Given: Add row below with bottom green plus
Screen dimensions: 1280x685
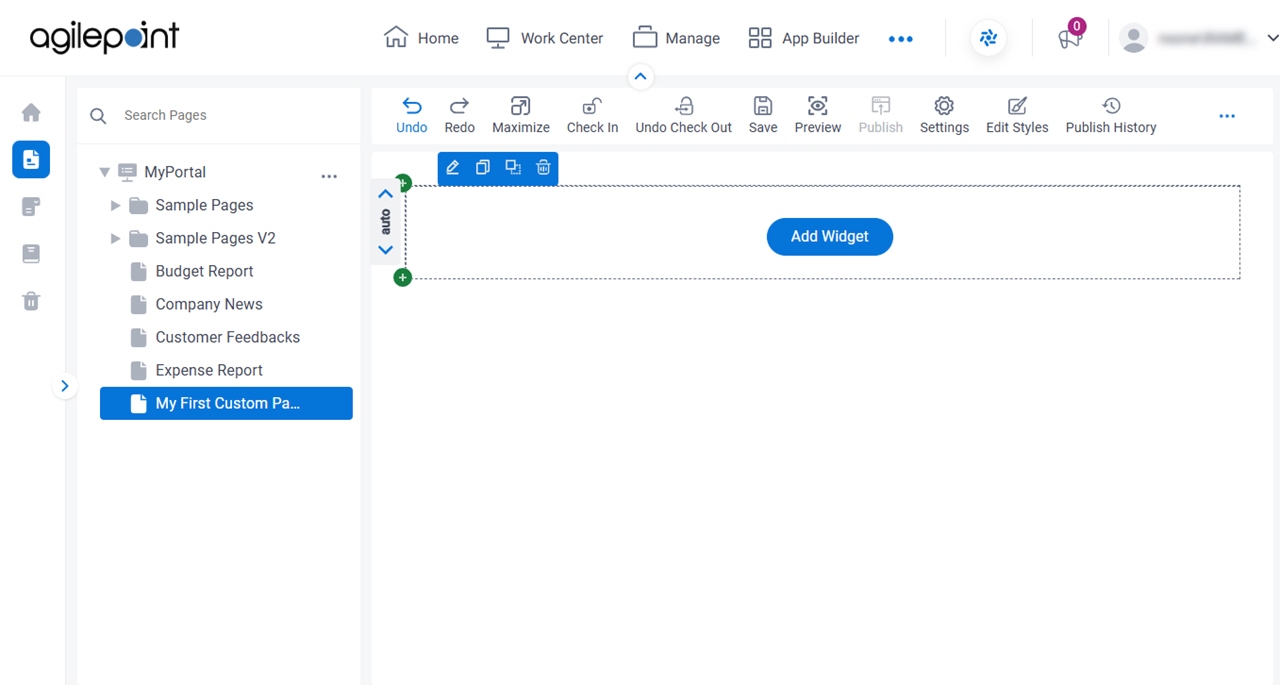Looking at the screenshot, I should [x=403, y=277].
